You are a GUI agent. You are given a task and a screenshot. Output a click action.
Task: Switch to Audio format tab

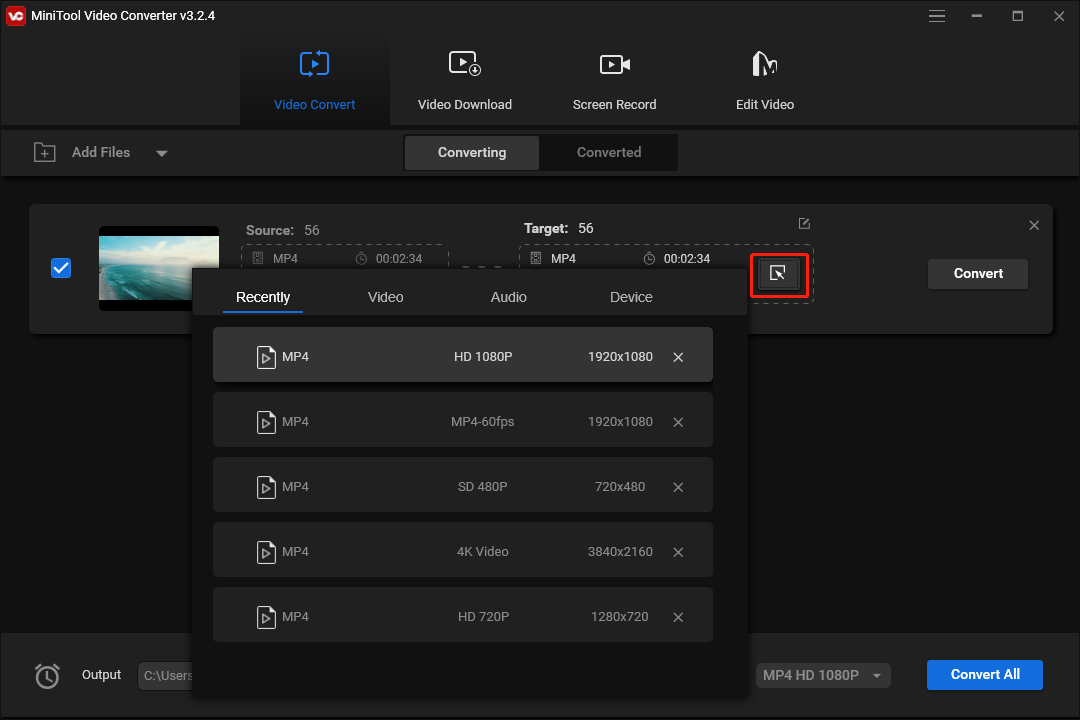tap(508, 297)
